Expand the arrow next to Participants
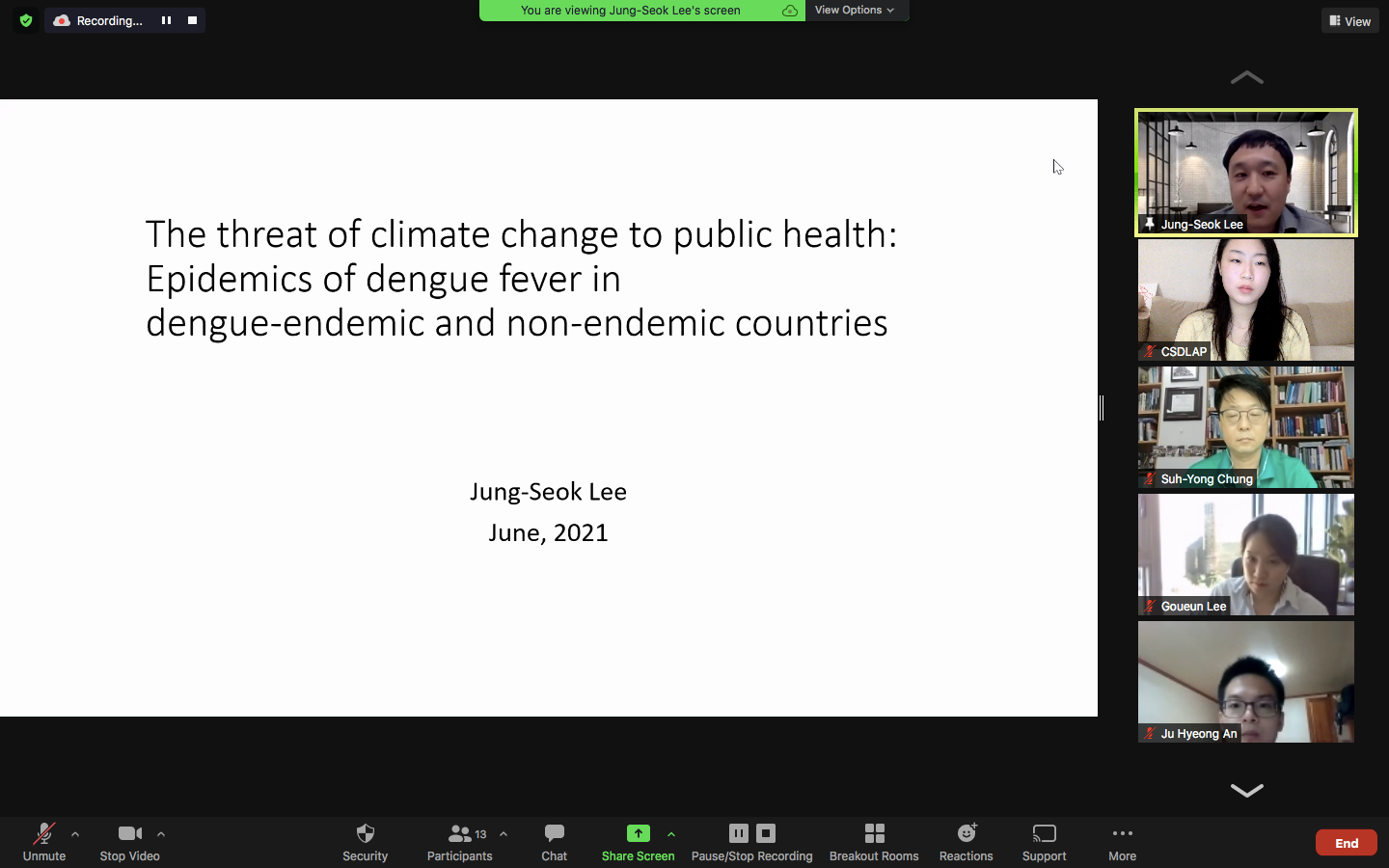 [504, 834]
